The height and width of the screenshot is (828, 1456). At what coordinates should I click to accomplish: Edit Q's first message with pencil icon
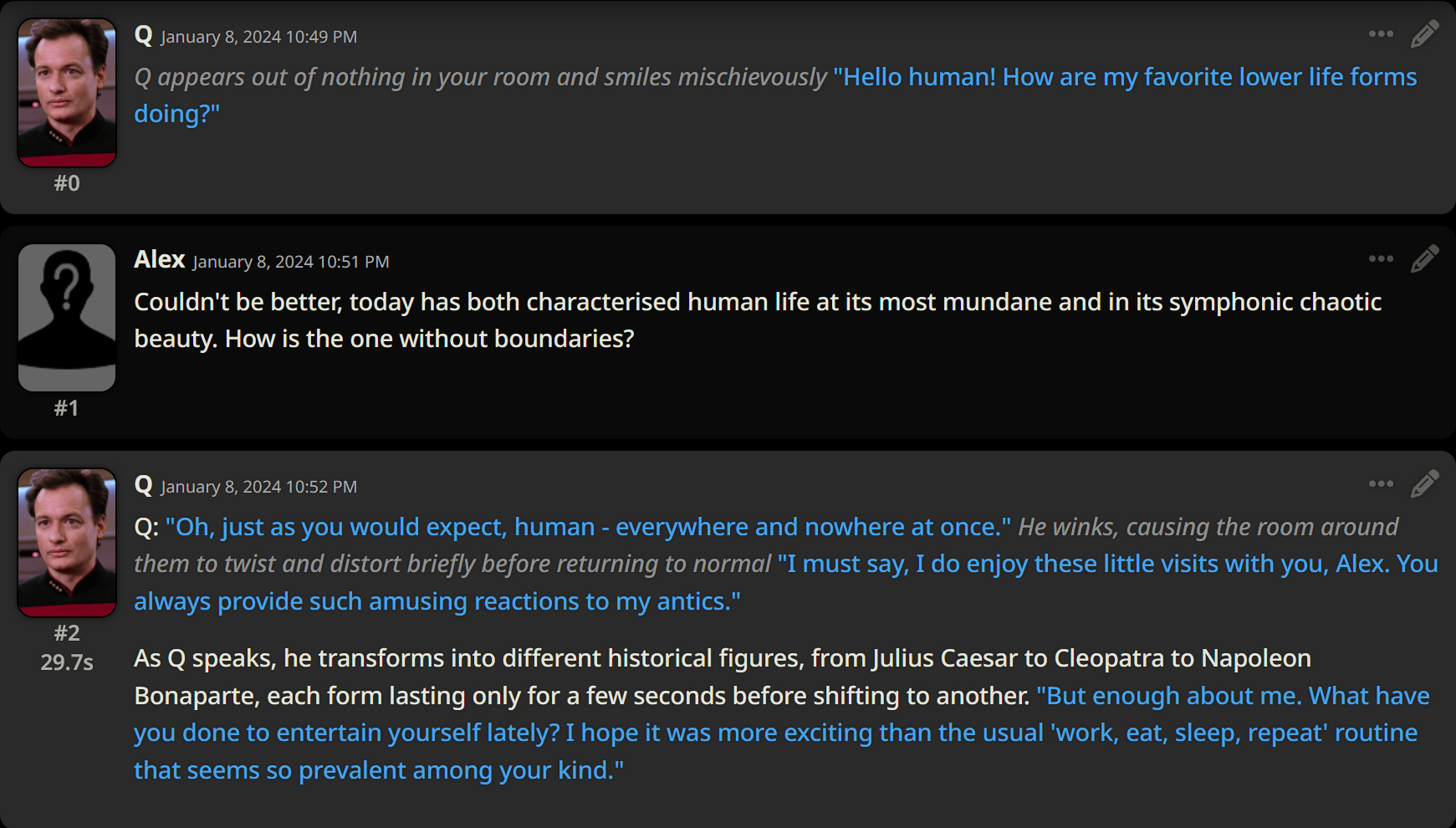pyautogui.click(x=1424, y=34)
